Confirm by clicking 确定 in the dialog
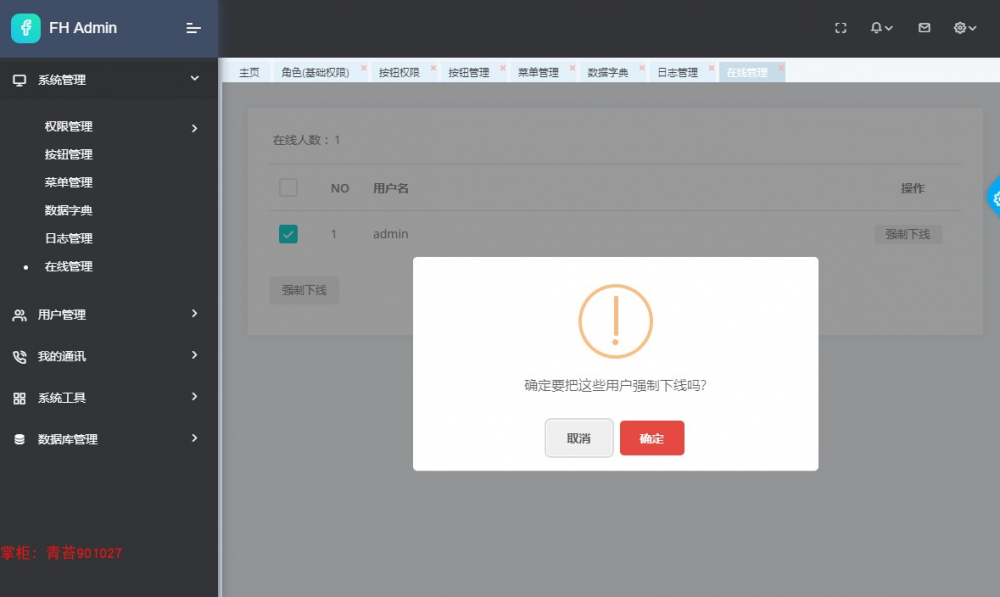 point(652,438)
